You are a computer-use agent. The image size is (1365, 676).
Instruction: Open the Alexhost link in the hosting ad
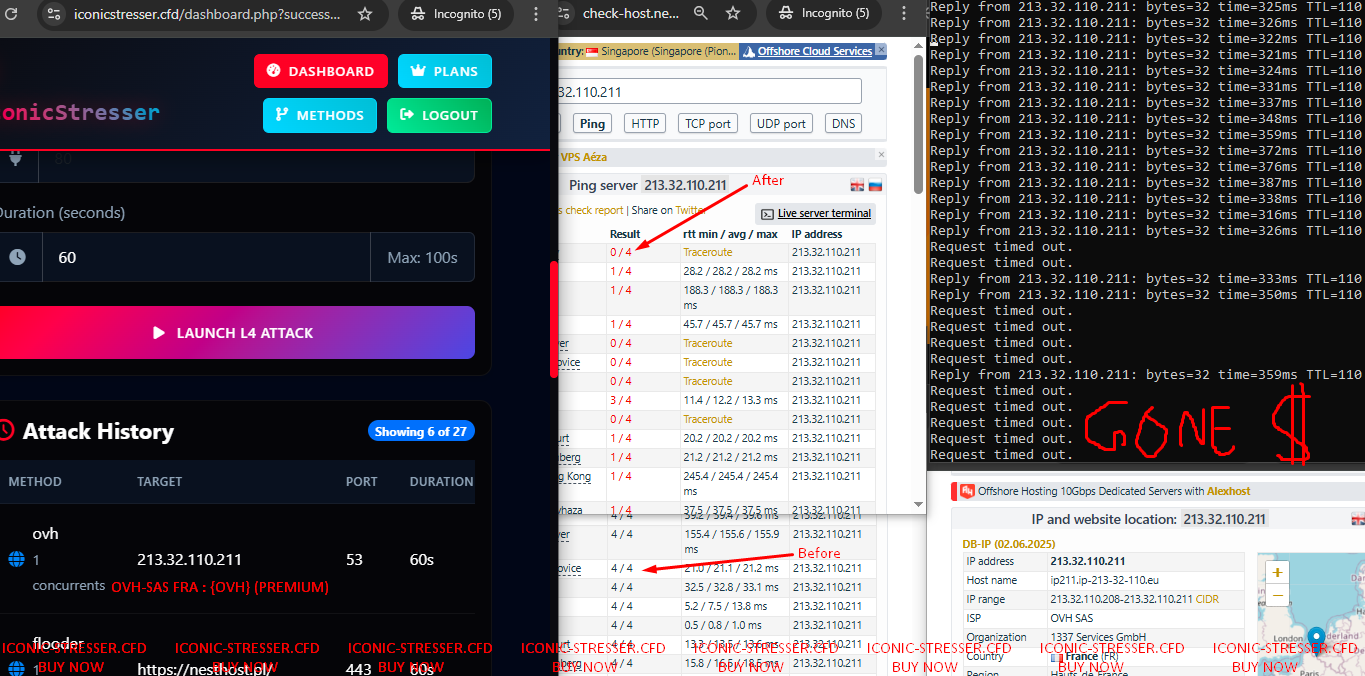tap(1228, 491)
